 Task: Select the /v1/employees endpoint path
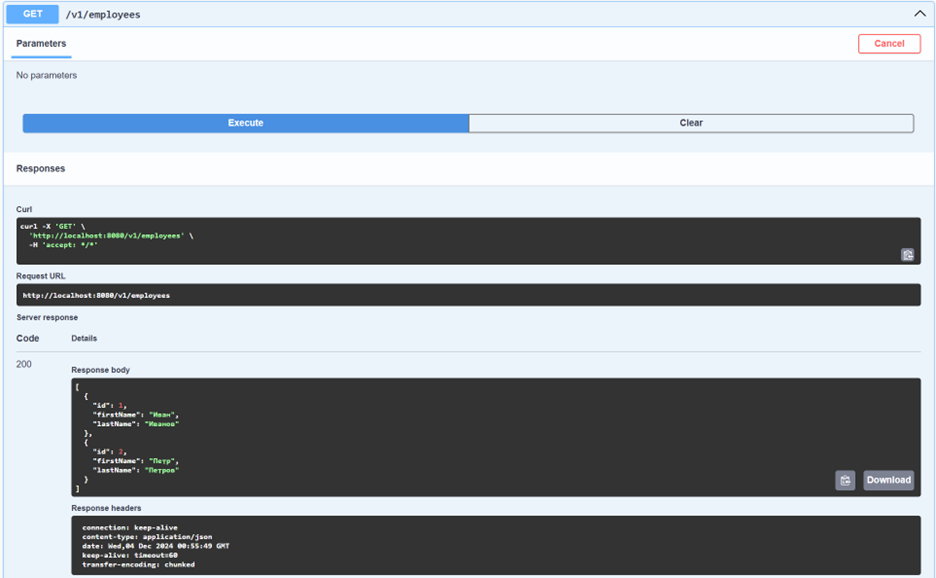[x=103, y=15]
